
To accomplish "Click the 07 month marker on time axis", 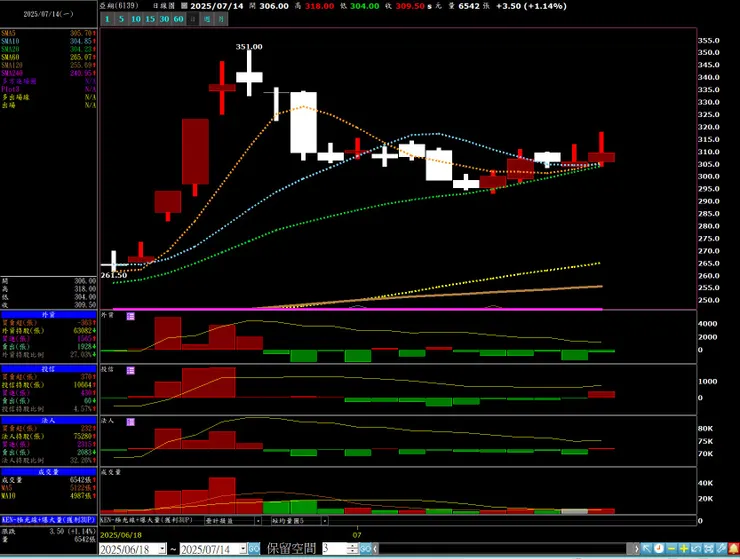I will click(357, 535).
